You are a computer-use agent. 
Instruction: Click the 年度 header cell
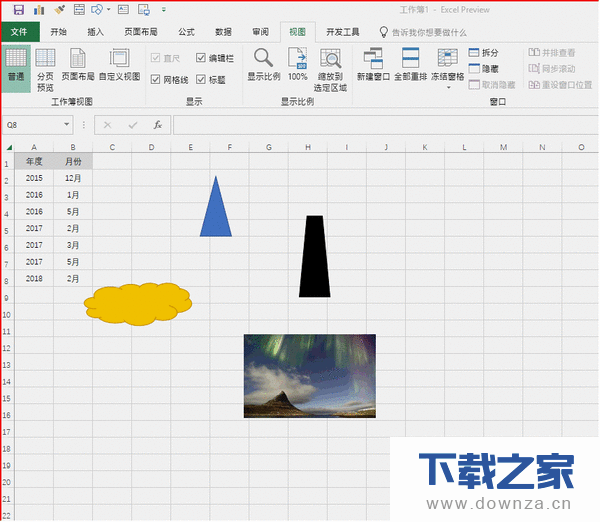[x=34, y=161]
